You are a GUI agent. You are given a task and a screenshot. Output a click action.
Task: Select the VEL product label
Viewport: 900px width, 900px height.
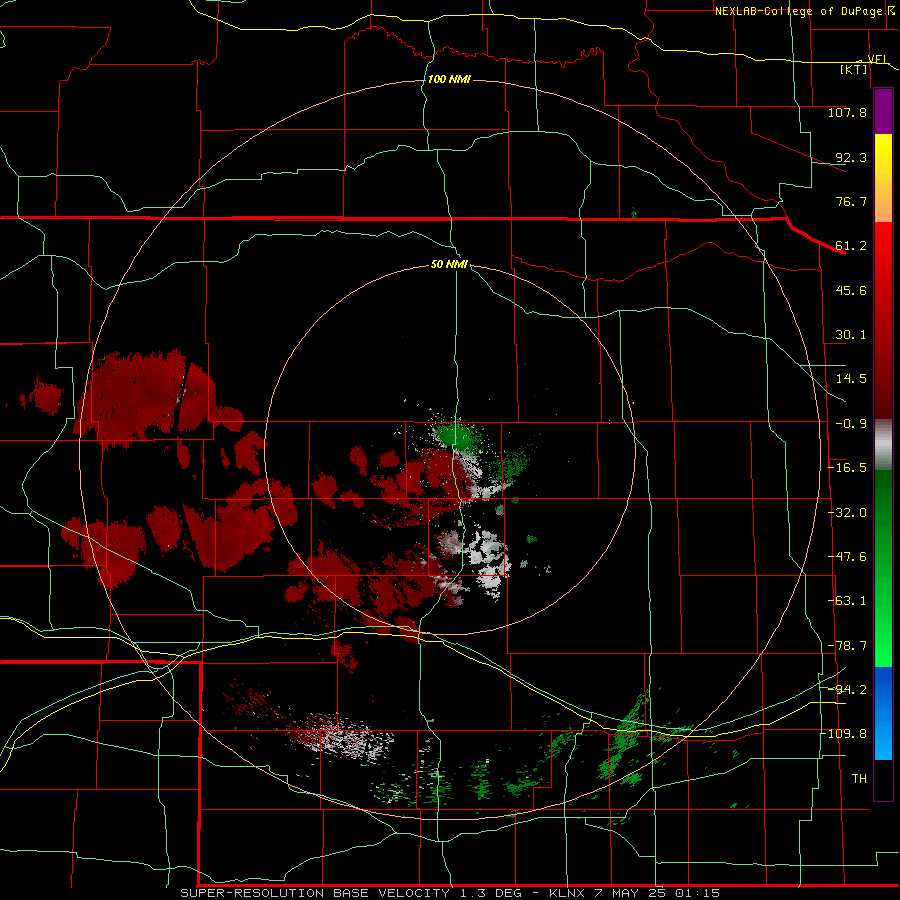click(878, 59)
